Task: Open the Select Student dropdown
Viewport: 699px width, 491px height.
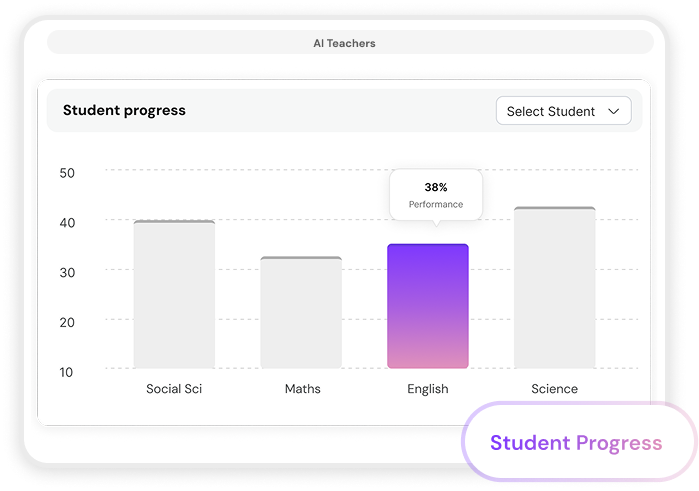Action: (563, 111)
